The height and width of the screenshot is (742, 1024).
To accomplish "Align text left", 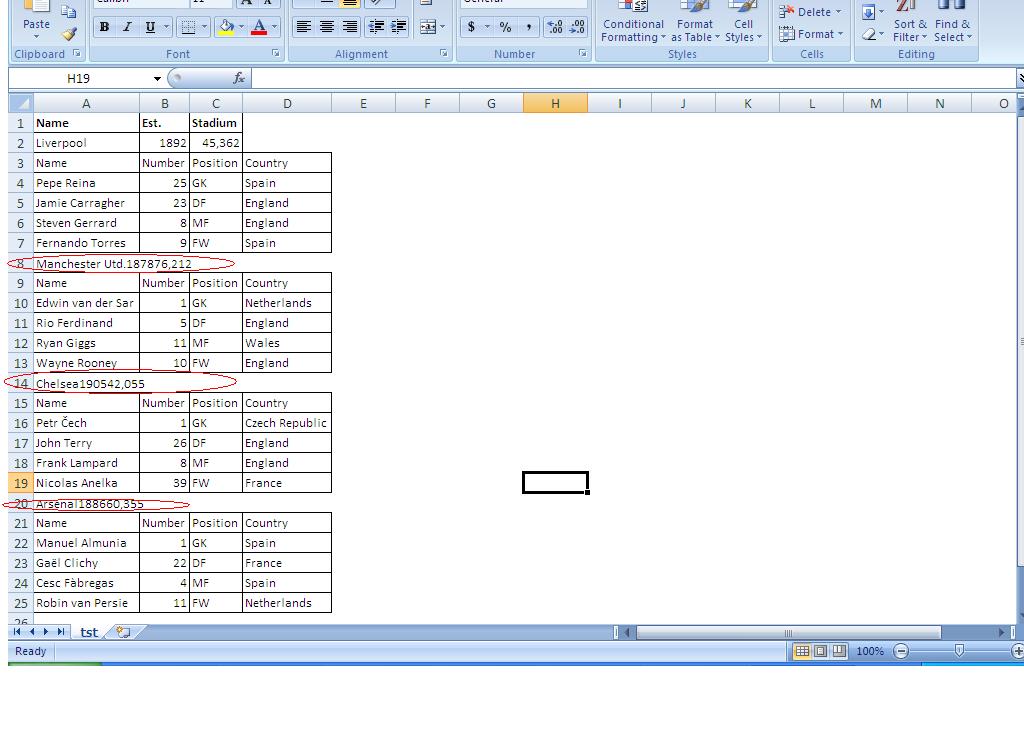I will pos(303,27).
